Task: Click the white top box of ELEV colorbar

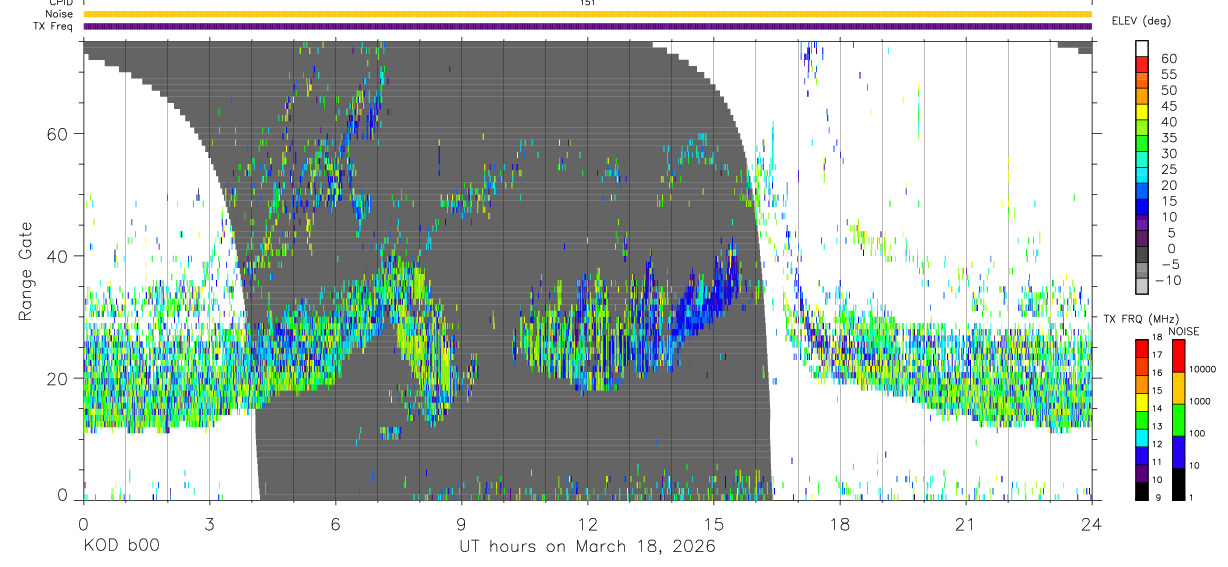Action: click(x=1142, y=49)
